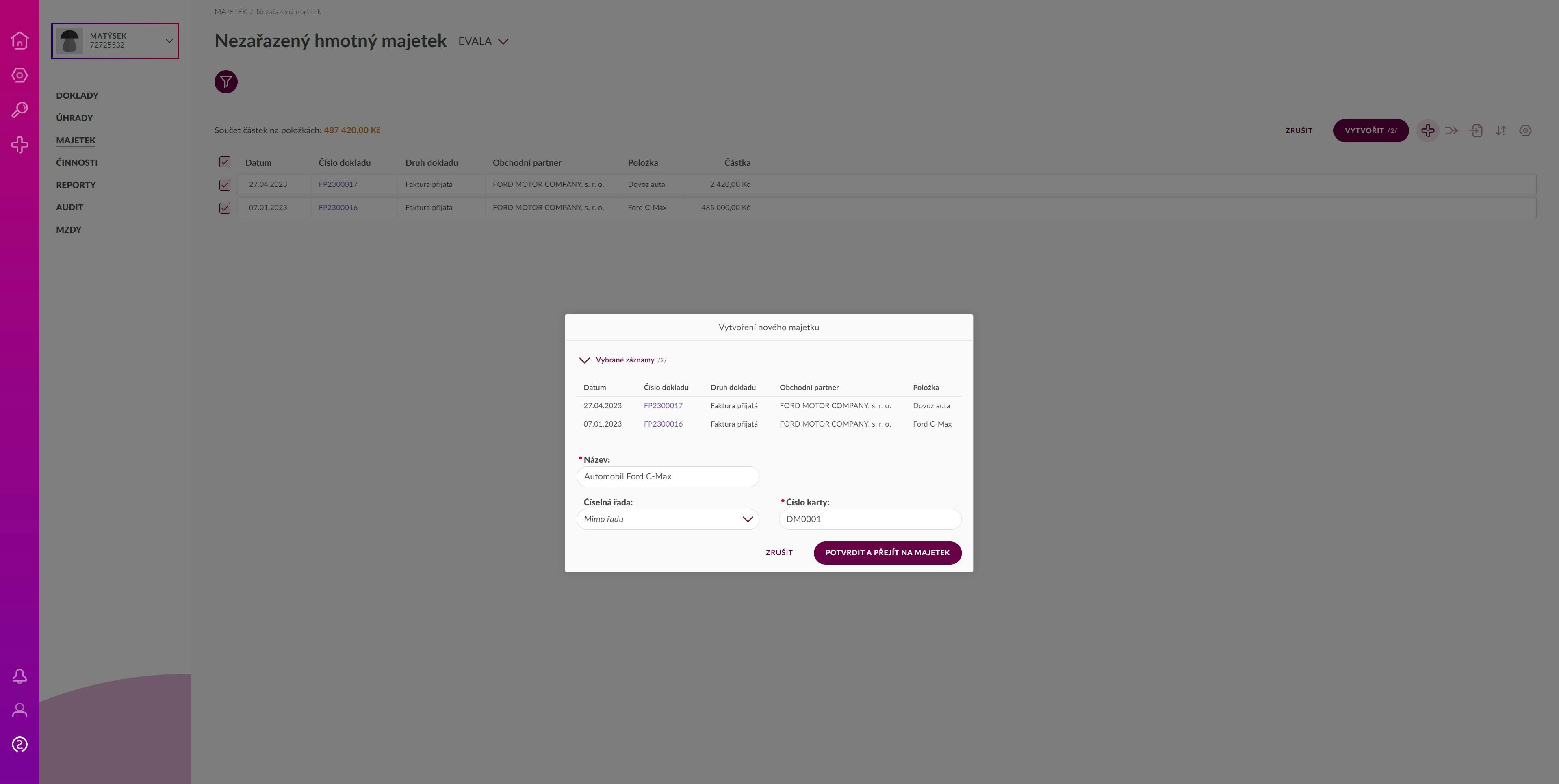
Task: Open the DOKLADY menu
Action: click(x=78, y=95)
